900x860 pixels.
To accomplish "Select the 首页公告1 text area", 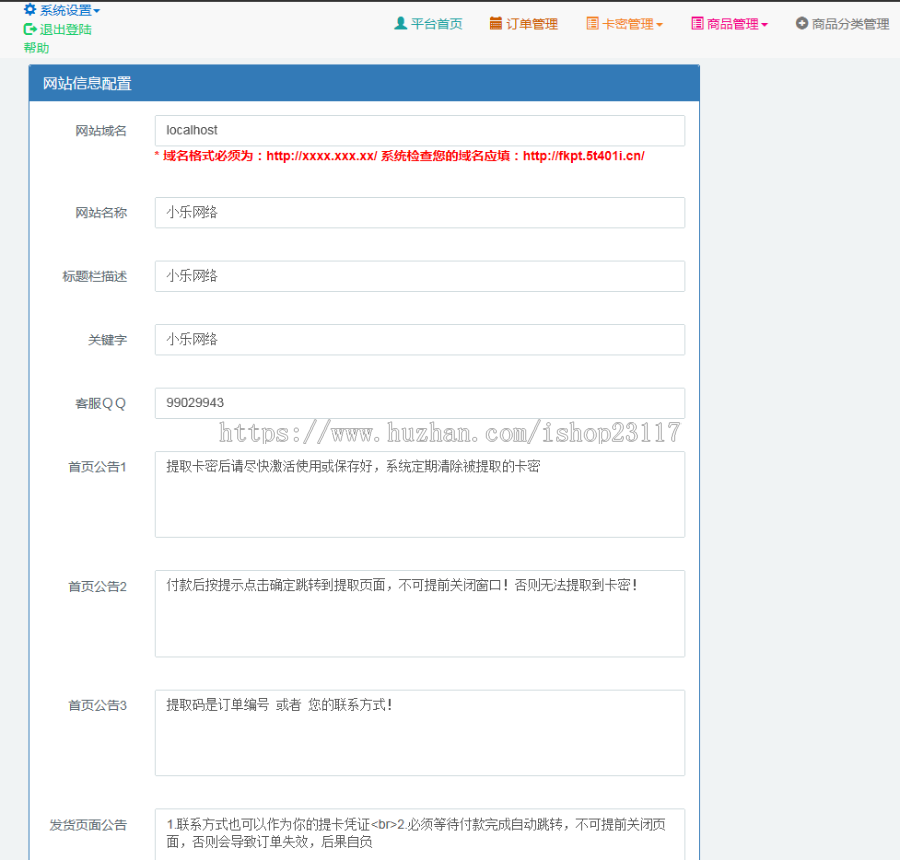I will click(418, 493).
